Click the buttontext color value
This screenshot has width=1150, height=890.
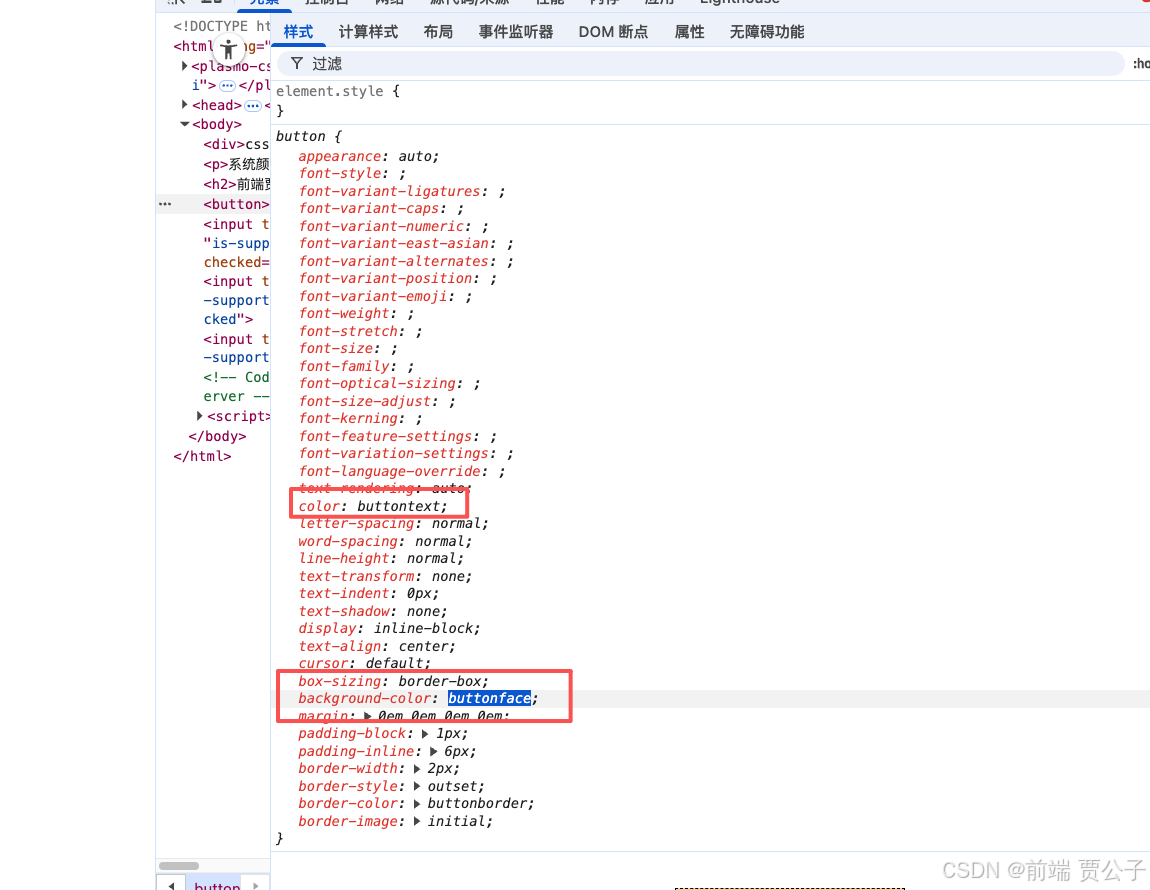pyautogui.click(x=398, y=506)
